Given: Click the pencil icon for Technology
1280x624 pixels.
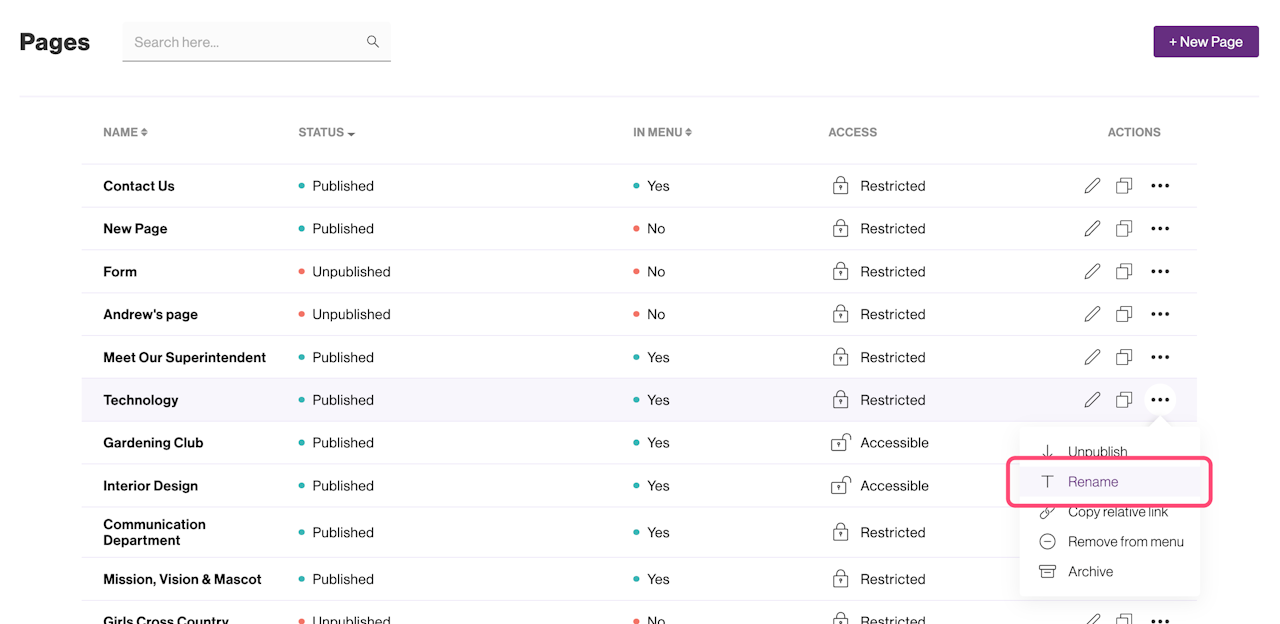Looking at the screenshot, I should click(x=1092, y=400).
